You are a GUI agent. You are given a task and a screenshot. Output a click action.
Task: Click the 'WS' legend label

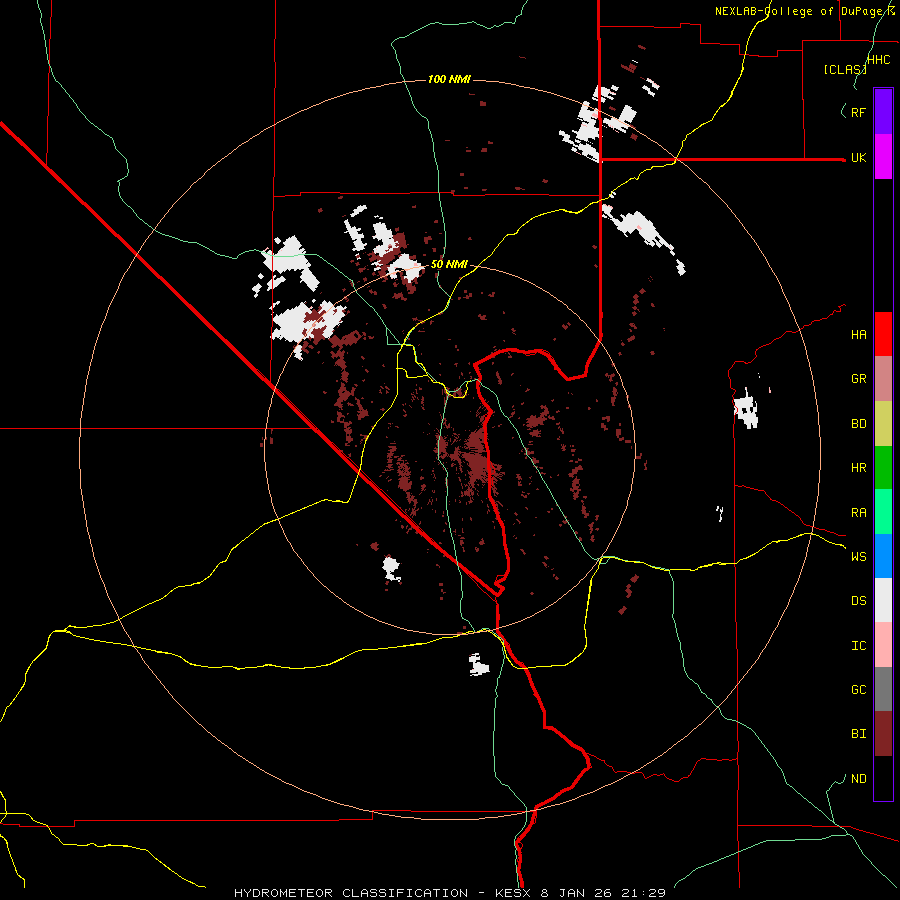(x=859, y=556)
